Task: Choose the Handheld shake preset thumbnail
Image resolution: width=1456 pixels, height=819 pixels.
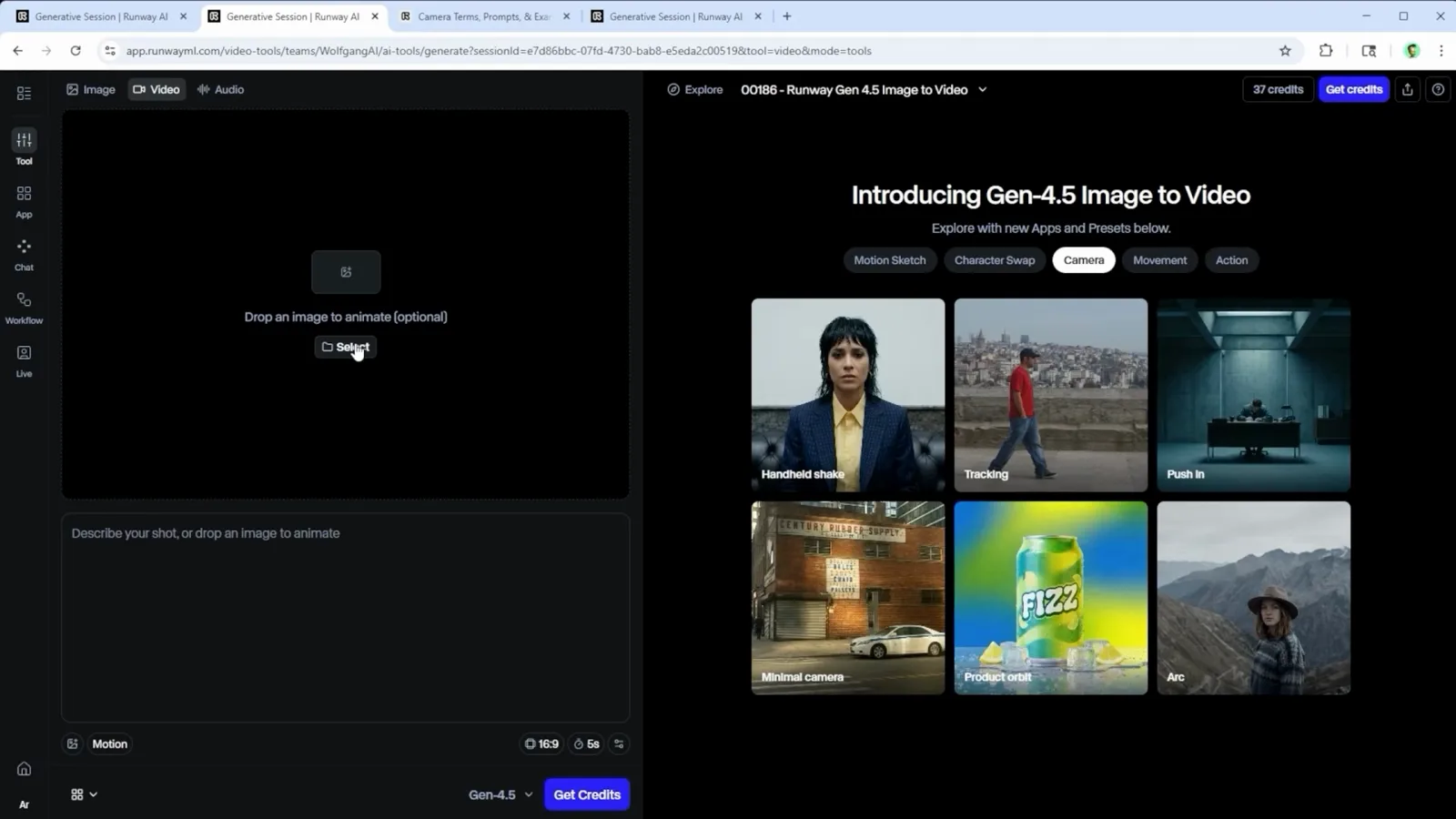Action: pos(848,395)
